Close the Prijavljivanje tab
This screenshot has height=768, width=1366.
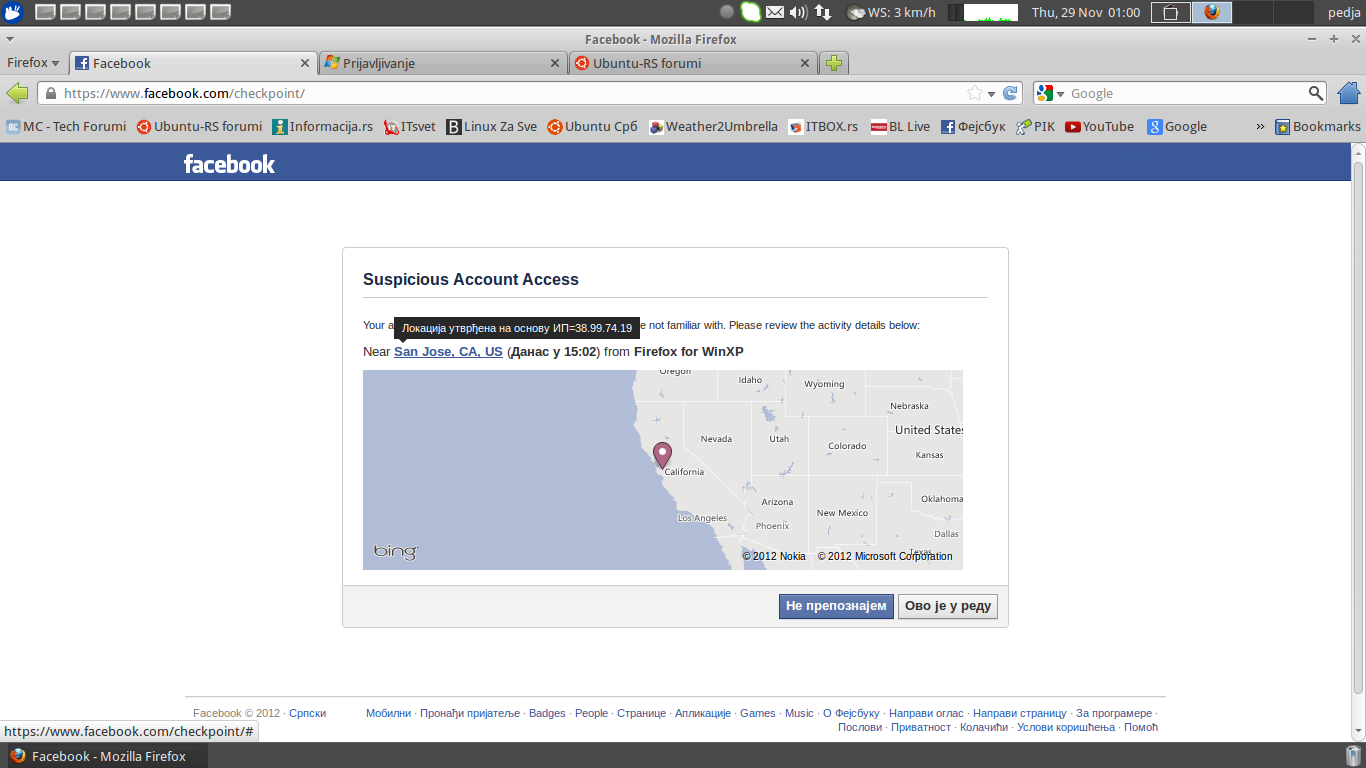[x=556, y=63]
